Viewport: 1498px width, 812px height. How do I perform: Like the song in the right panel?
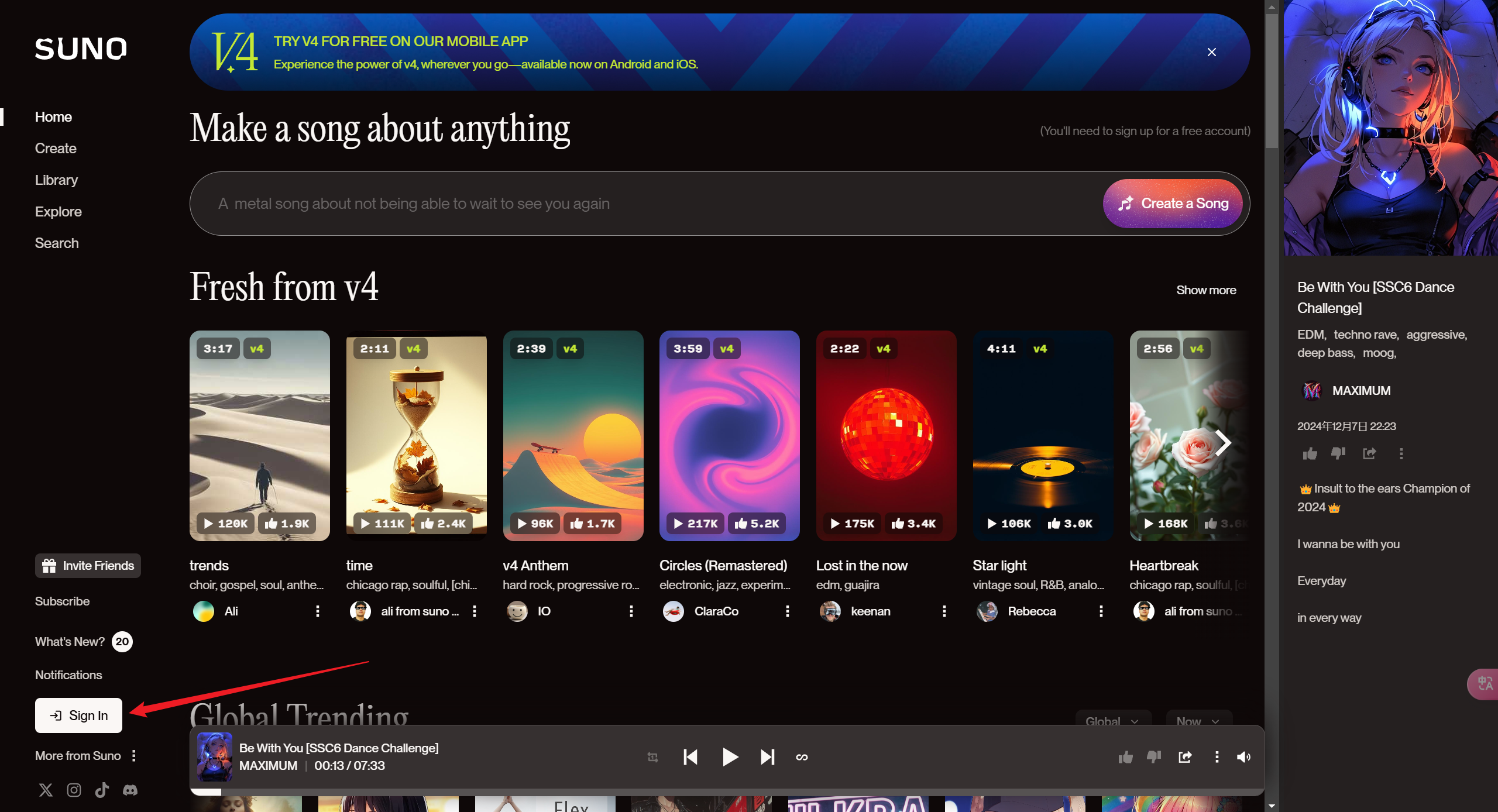pos(1310,454)
